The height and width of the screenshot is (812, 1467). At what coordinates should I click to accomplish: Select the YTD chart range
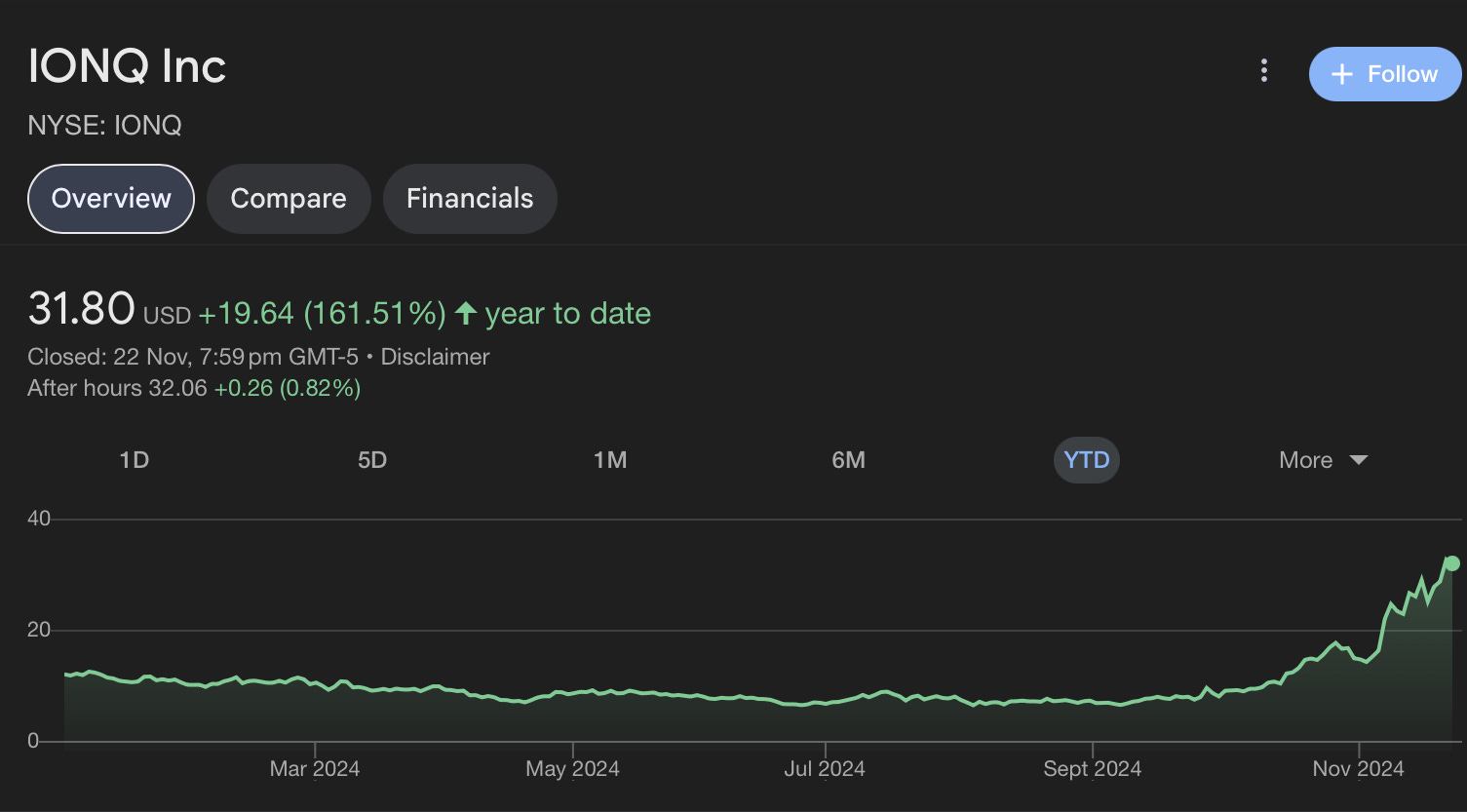click(1087, 460)
